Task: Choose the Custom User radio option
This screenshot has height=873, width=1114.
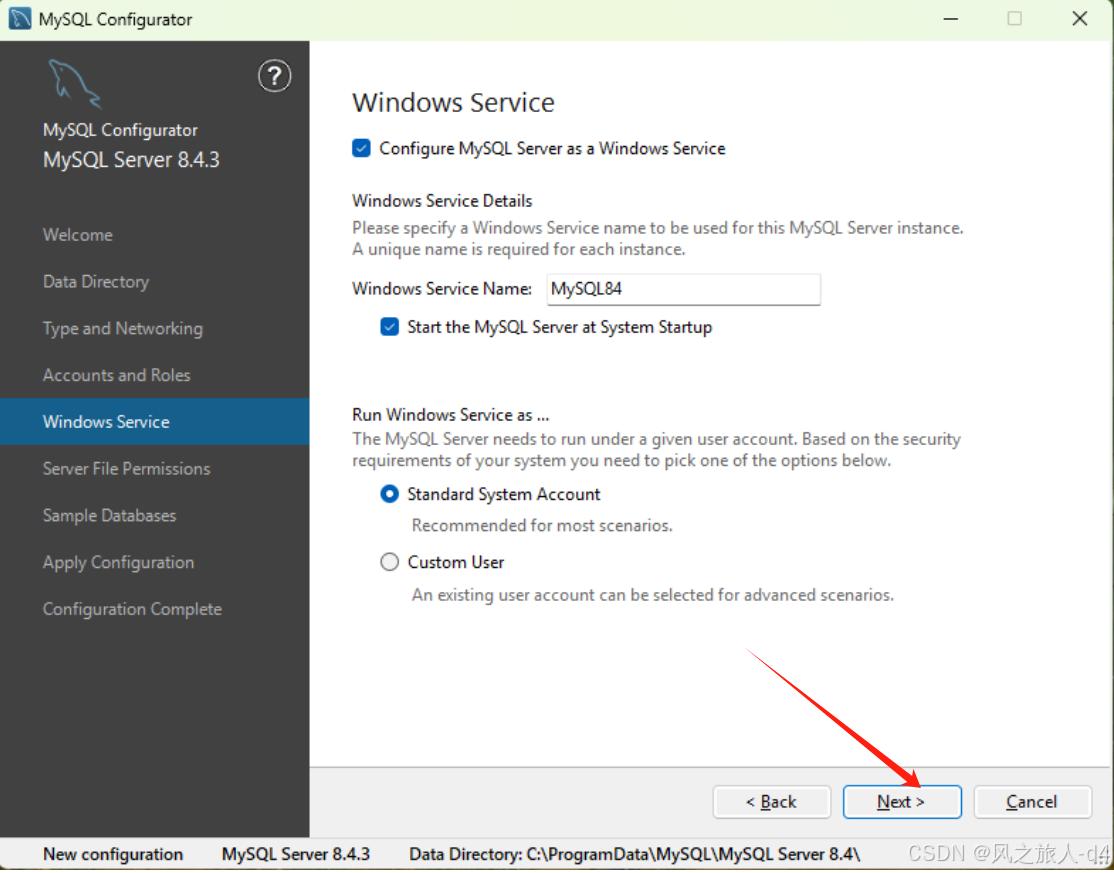Action: [389, 563]
